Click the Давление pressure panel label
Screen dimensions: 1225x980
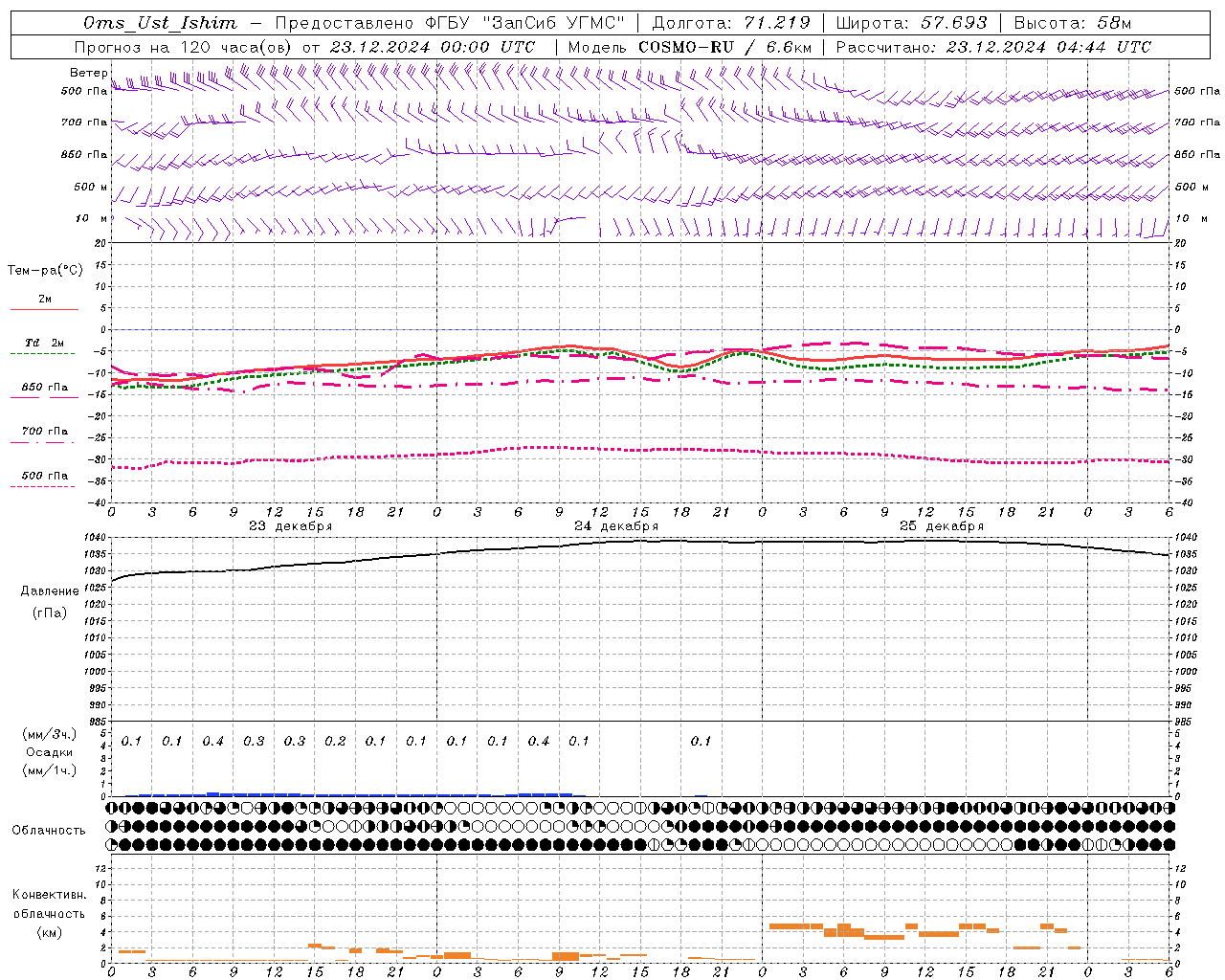pyautogui.click(x=50, y=591)
